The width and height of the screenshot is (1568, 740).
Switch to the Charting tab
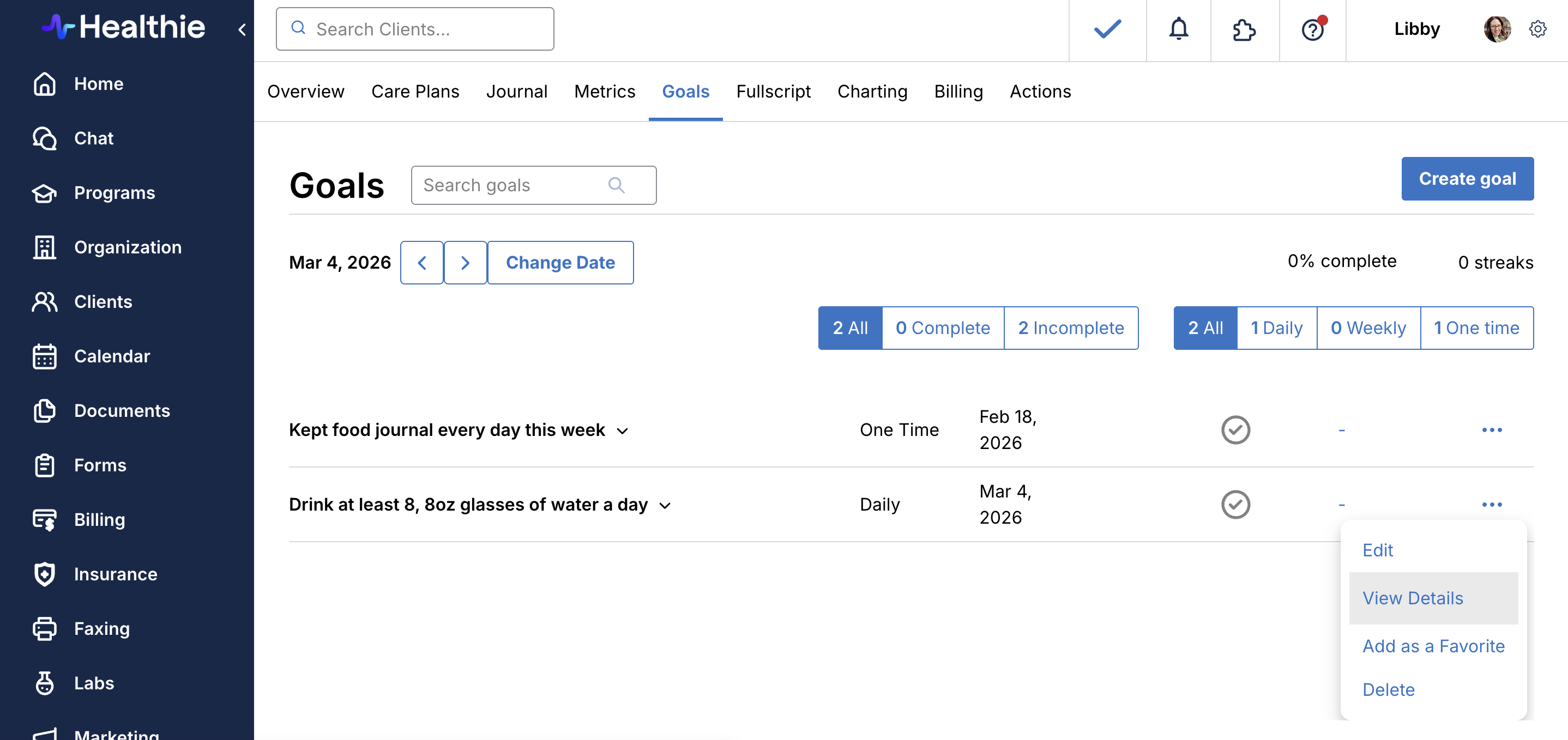point(872,92)
